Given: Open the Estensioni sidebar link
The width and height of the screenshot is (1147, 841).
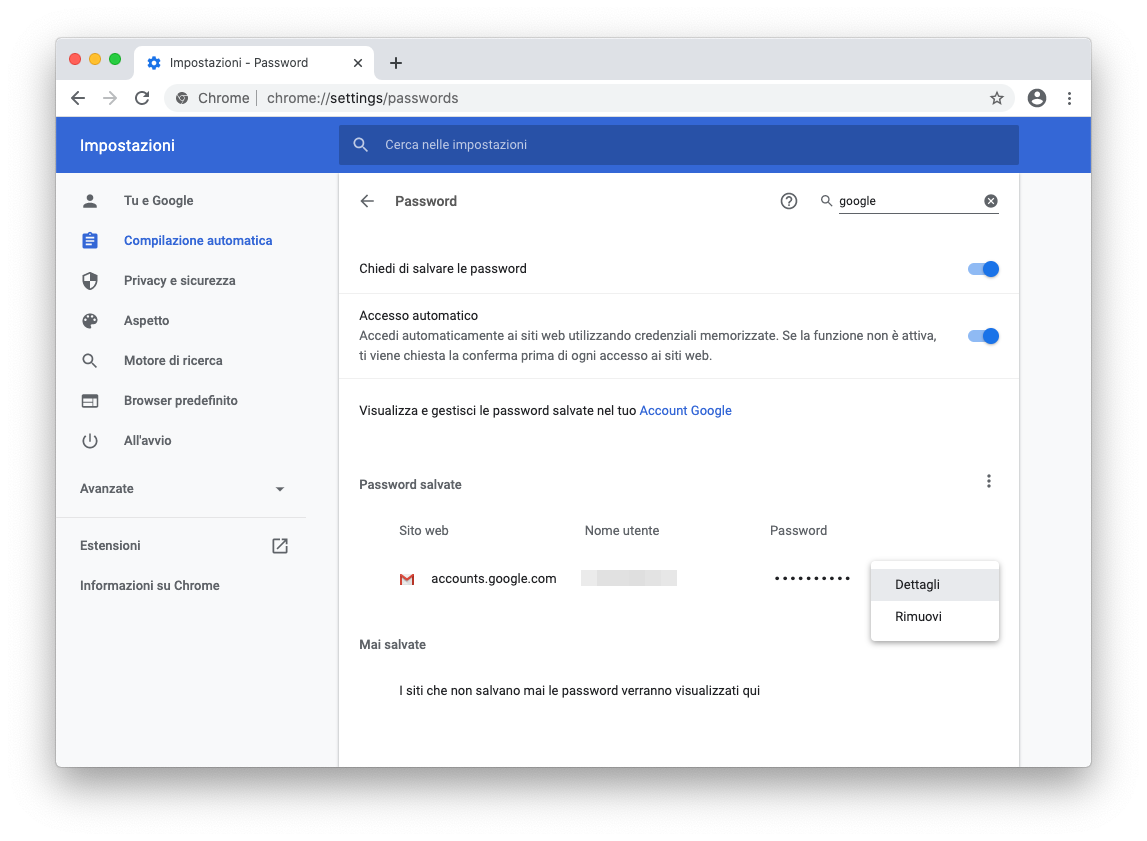Looking at the screenshot, I should tap(110, 546).
